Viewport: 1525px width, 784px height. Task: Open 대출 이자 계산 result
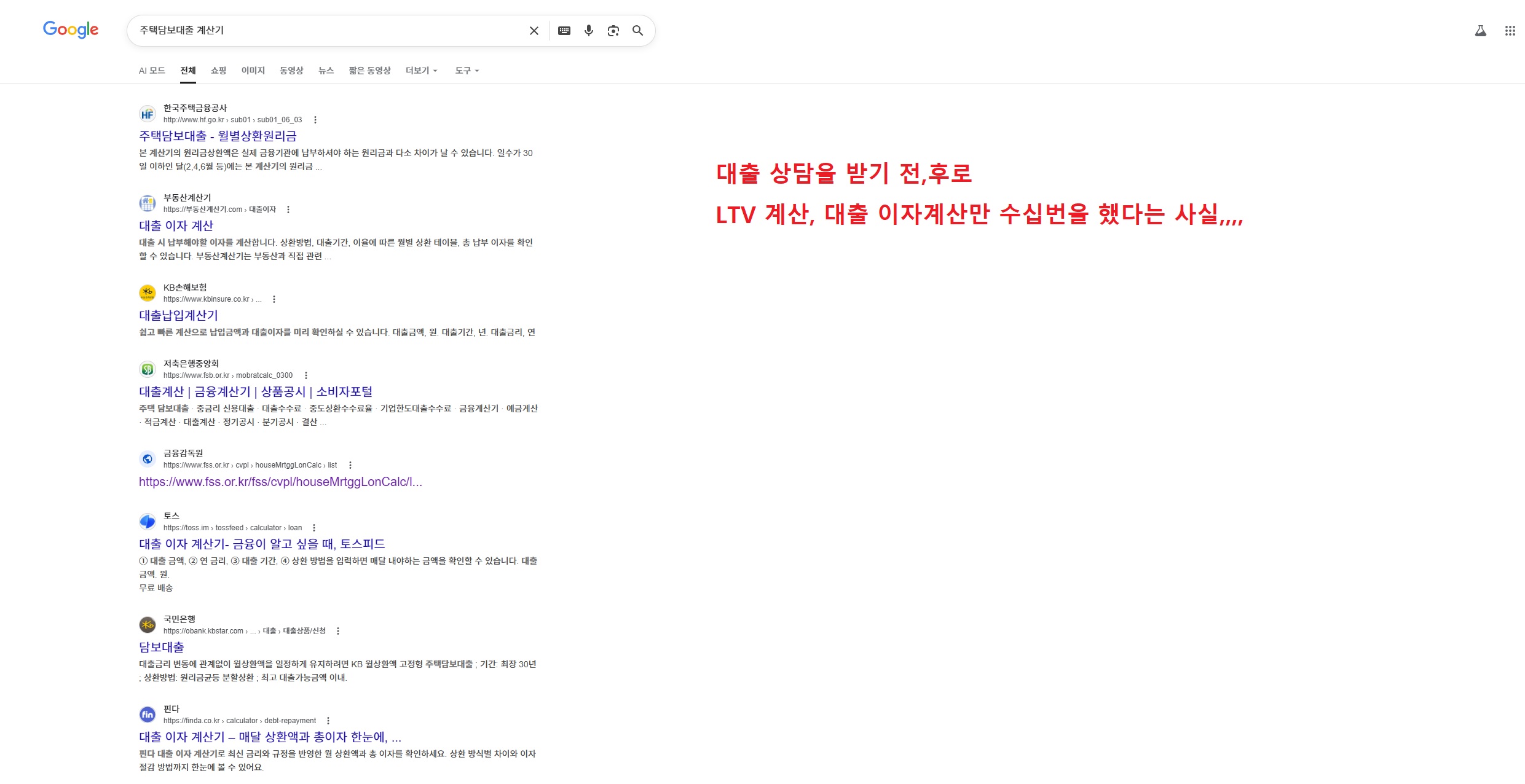click(176, 225)
